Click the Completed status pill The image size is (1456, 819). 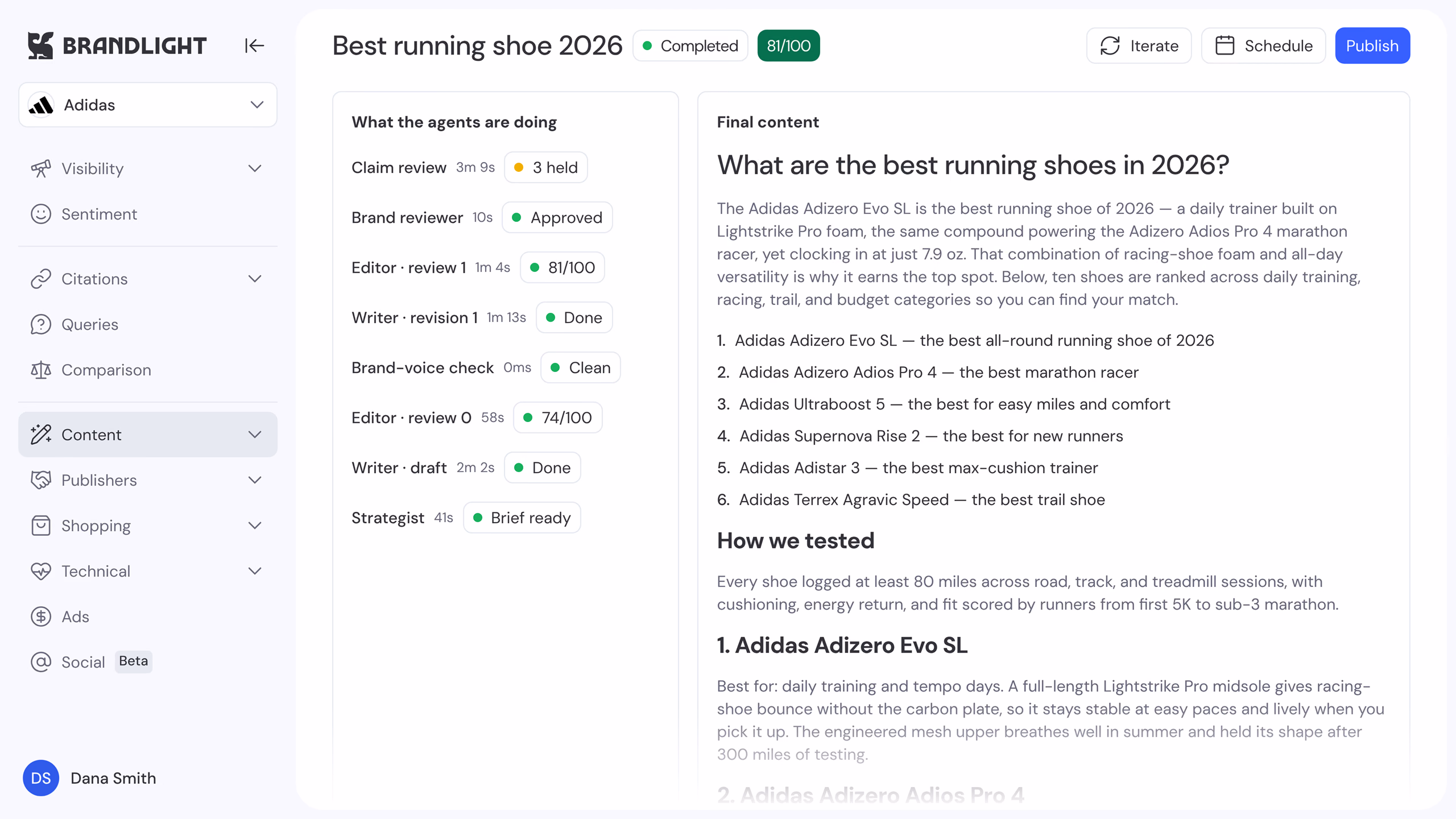[x=690, y=45]
